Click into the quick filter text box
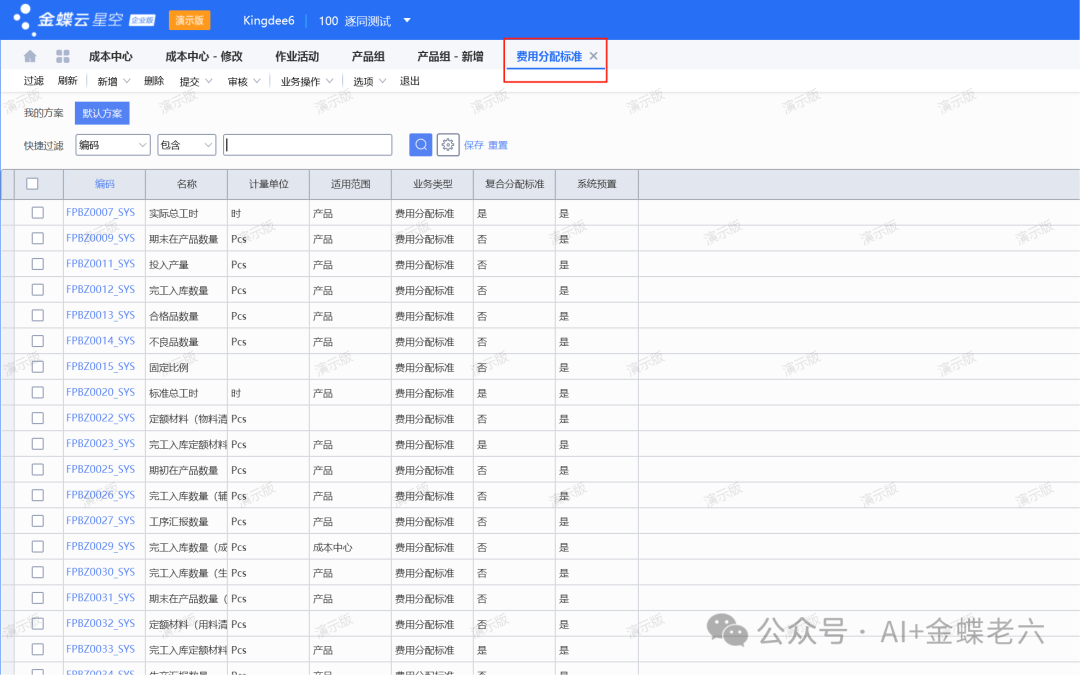1080x675 pixels. (307, 145)
